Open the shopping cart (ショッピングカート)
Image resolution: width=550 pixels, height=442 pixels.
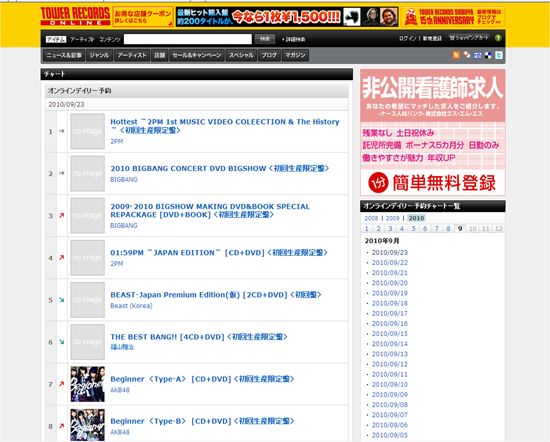pos(469,38)
